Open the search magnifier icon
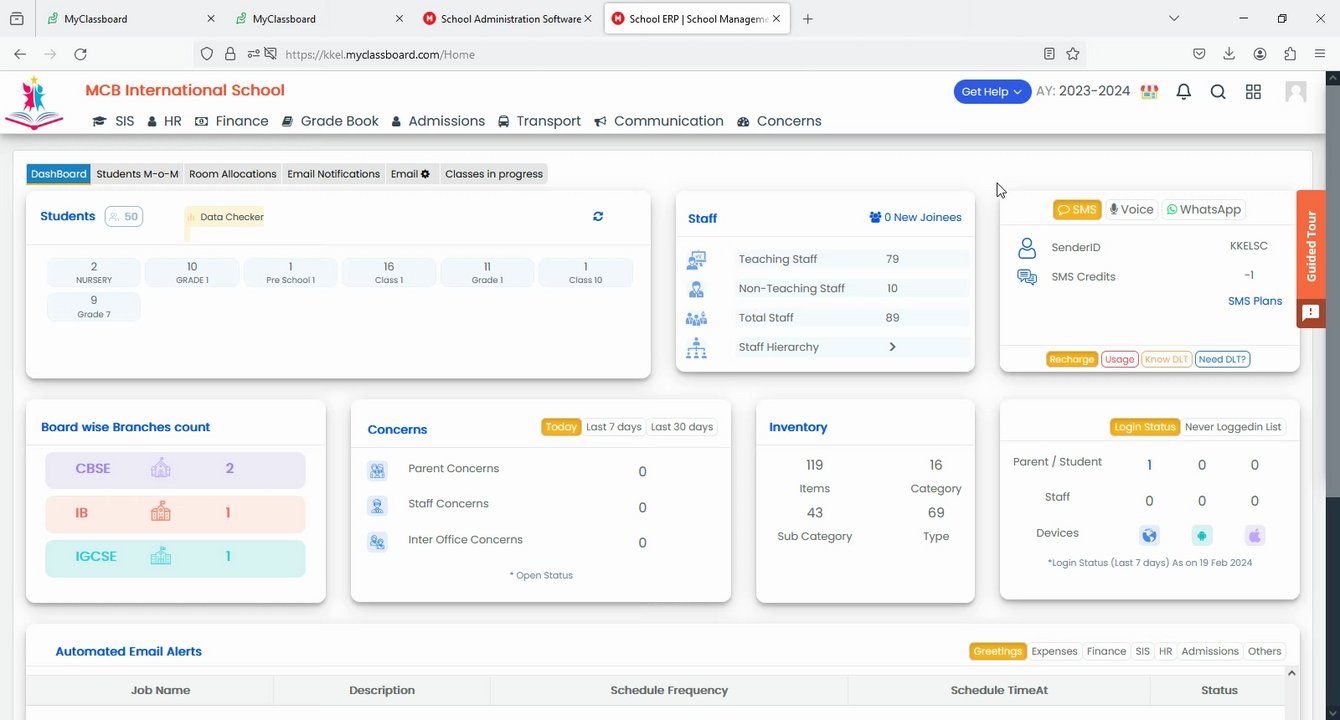The height and width of the screenshot is (720, 1340). click(x=1218, y=92)
